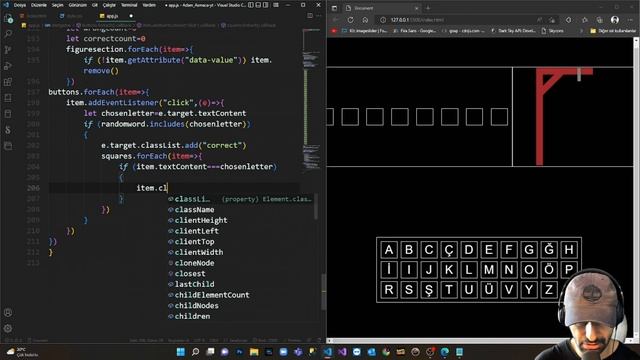Select clientWidth suggestion
This screenshot has height=360, width=640.
pyautogui.click(x=241, y=252)
